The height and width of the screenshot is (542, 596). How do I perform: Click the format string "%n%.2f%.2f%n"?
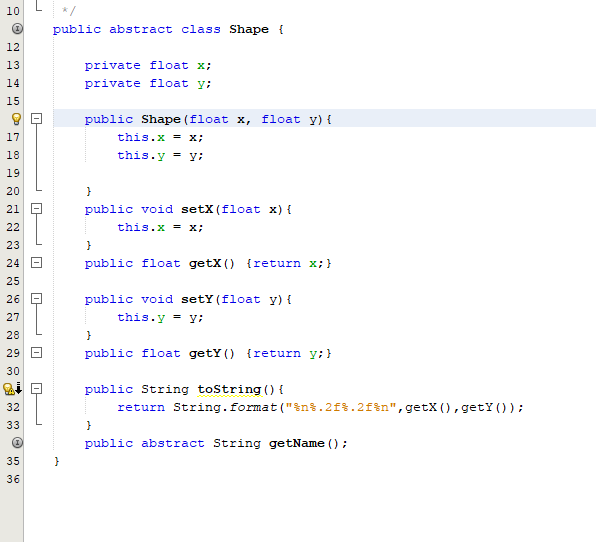(x=341, y=407)
